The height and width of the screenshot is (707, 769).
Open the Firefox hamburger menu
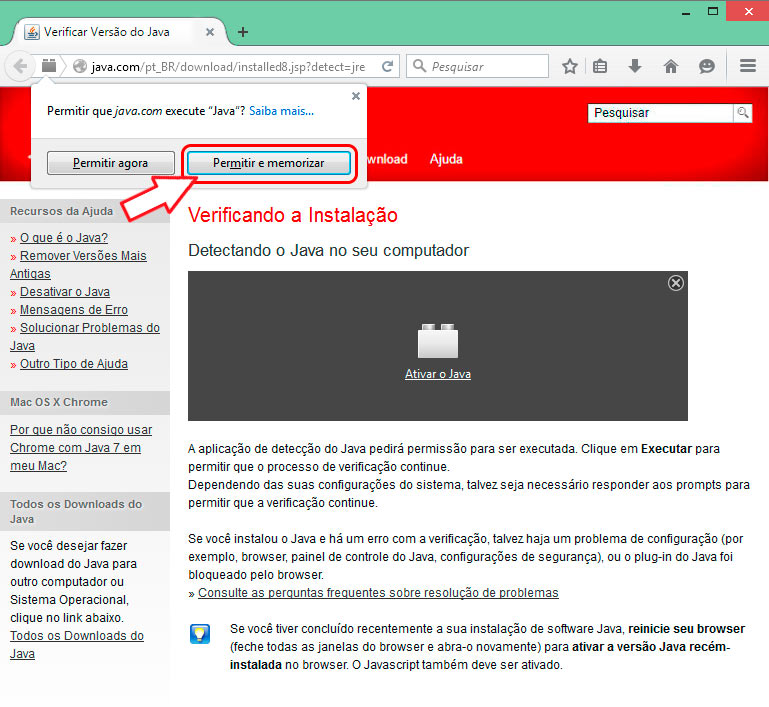(x=747, y=66)
